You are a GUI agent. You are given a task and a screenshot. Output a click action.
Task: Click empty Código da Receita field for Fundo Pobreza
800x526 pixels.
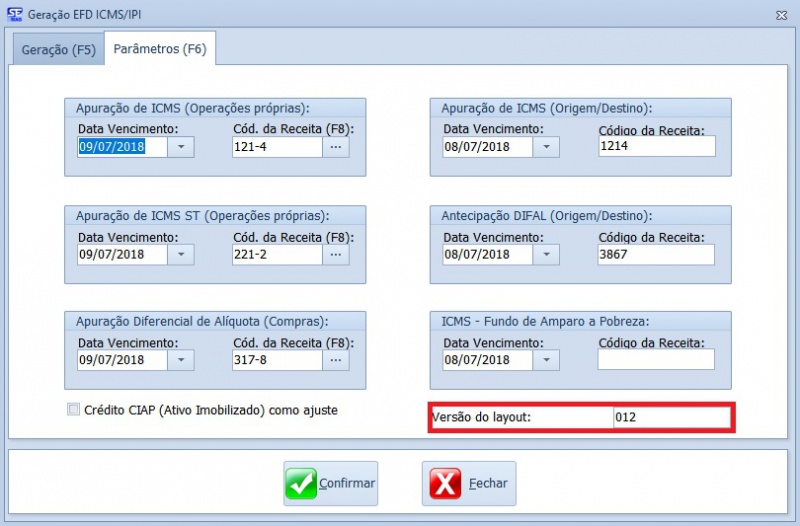656,360
